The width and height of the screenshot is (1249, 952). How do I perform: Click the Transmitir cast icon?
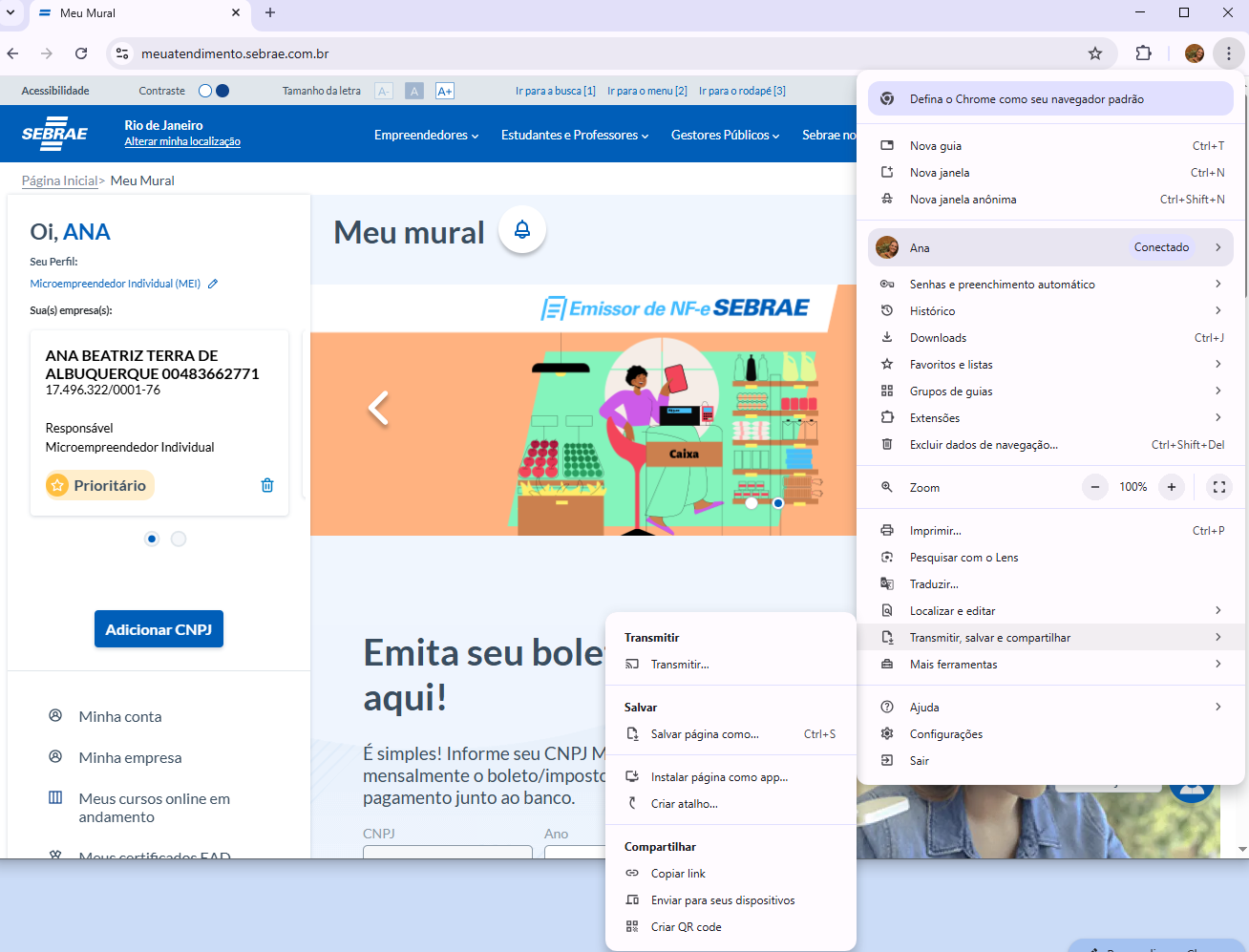(x=632, y=664)
